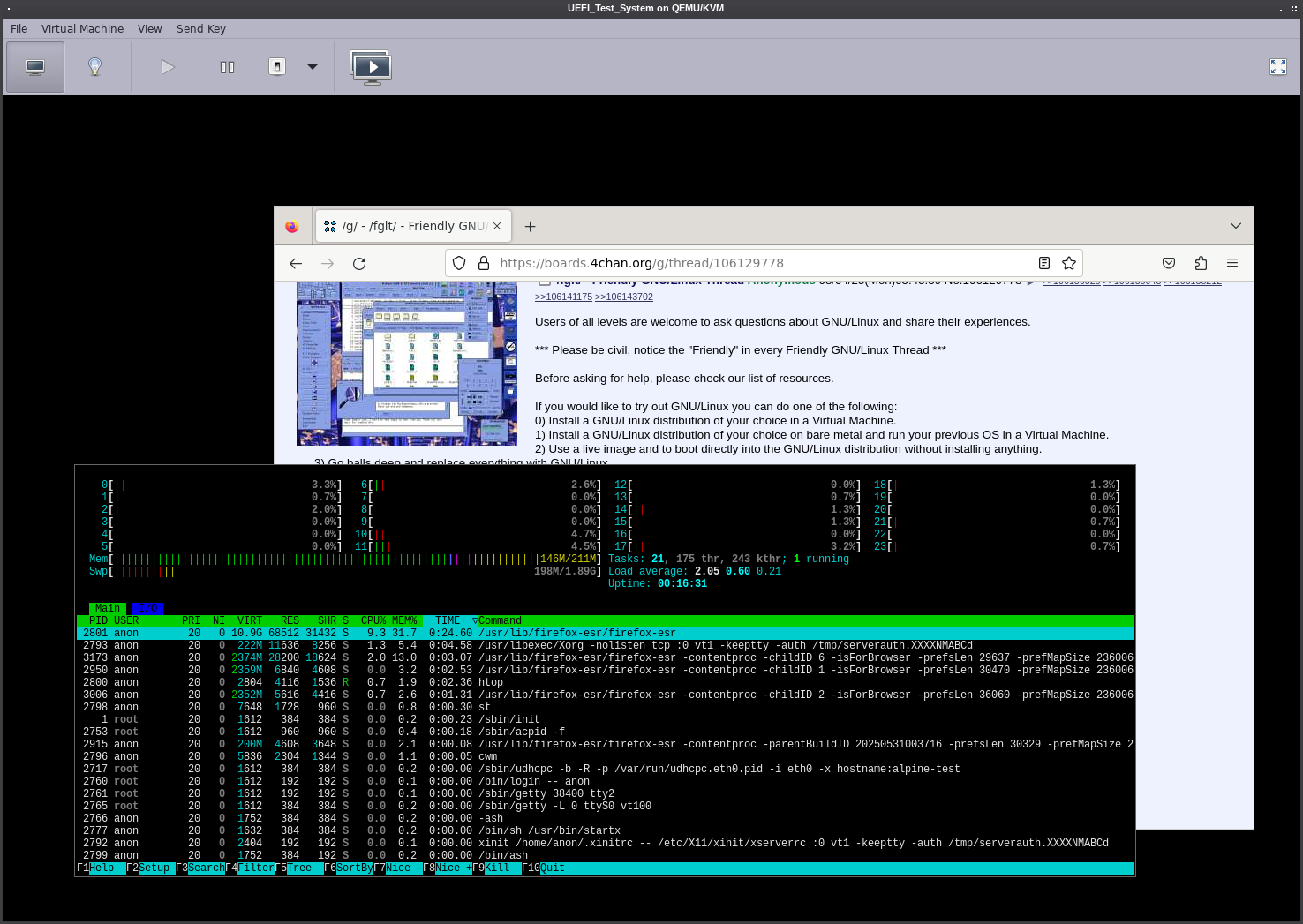
Task: Sort htop by CPU% column header
Action: pyautogui.click(x=373, y=620)
